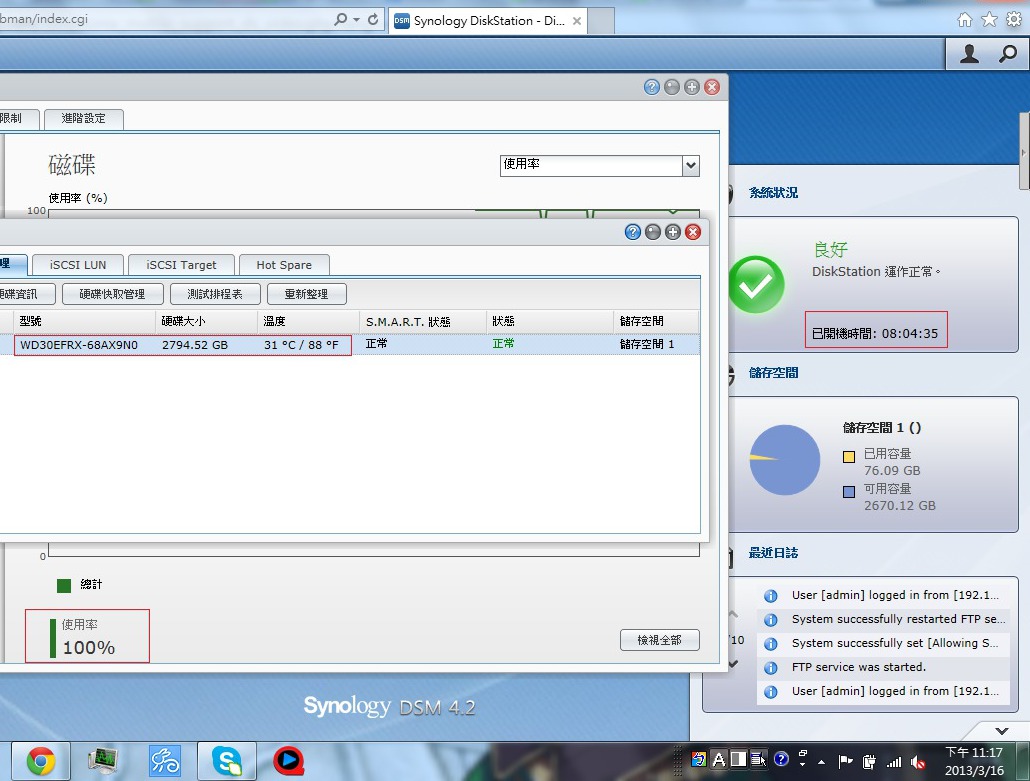Switch to the iSCSI LUN tab
Viewport: 1030px width, 781px height.
pyautogui.click(x=78, y=265)
